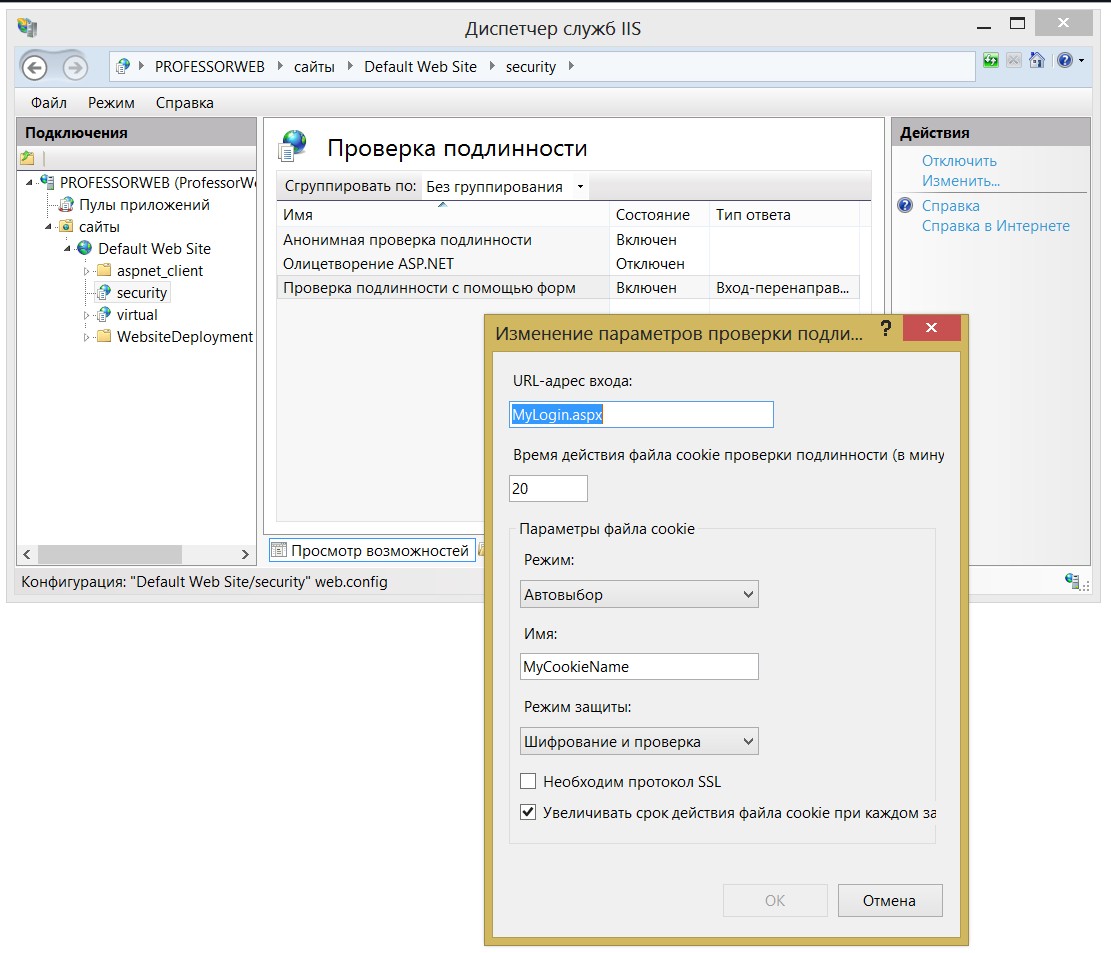This screenshot has width=1111, height=953.
Task: Expand the virtual tree node
Action: click(x=86, y=315)
